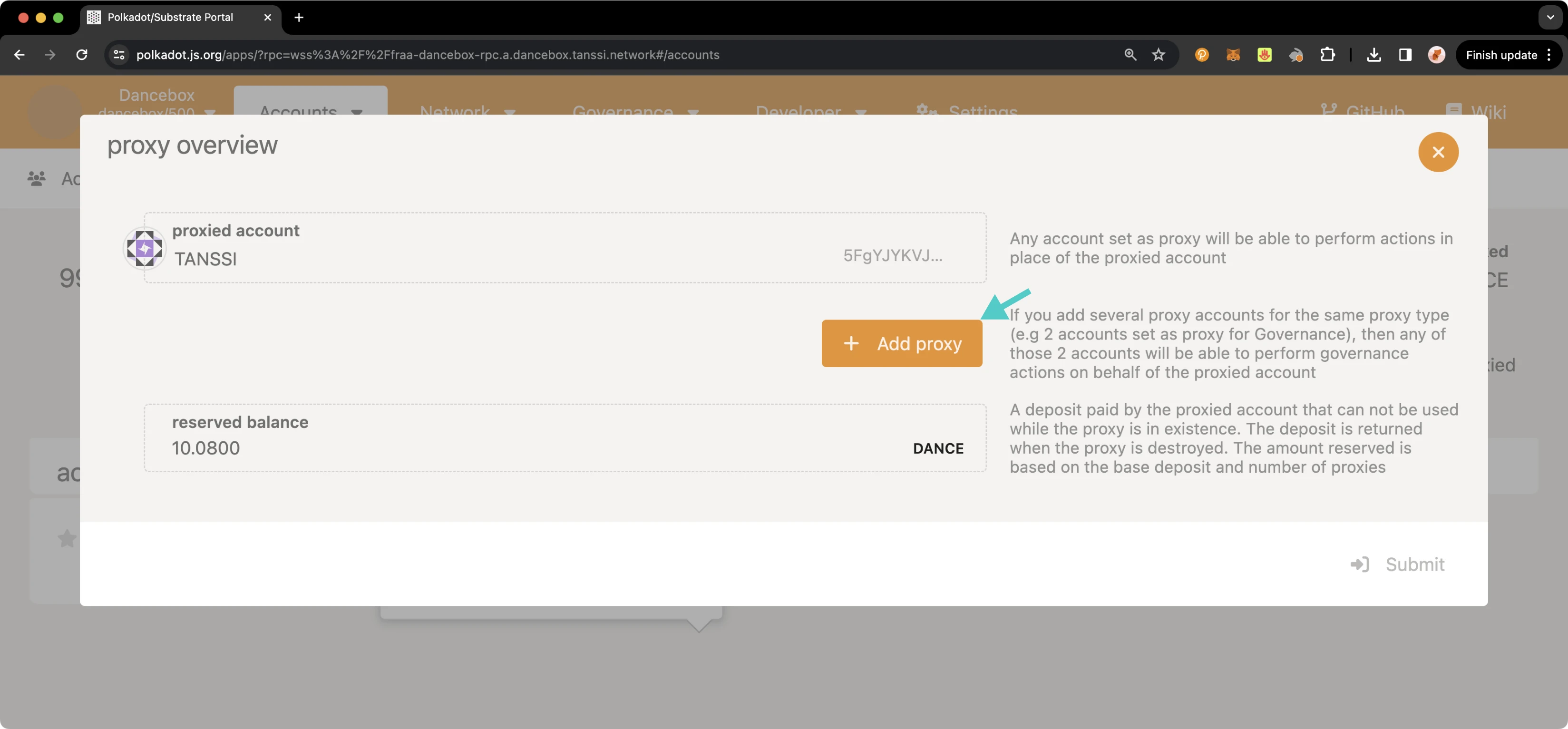The image size is (1568, 729).
Task: Click the plus icon on Add proxy
Action: click(850, 343)
